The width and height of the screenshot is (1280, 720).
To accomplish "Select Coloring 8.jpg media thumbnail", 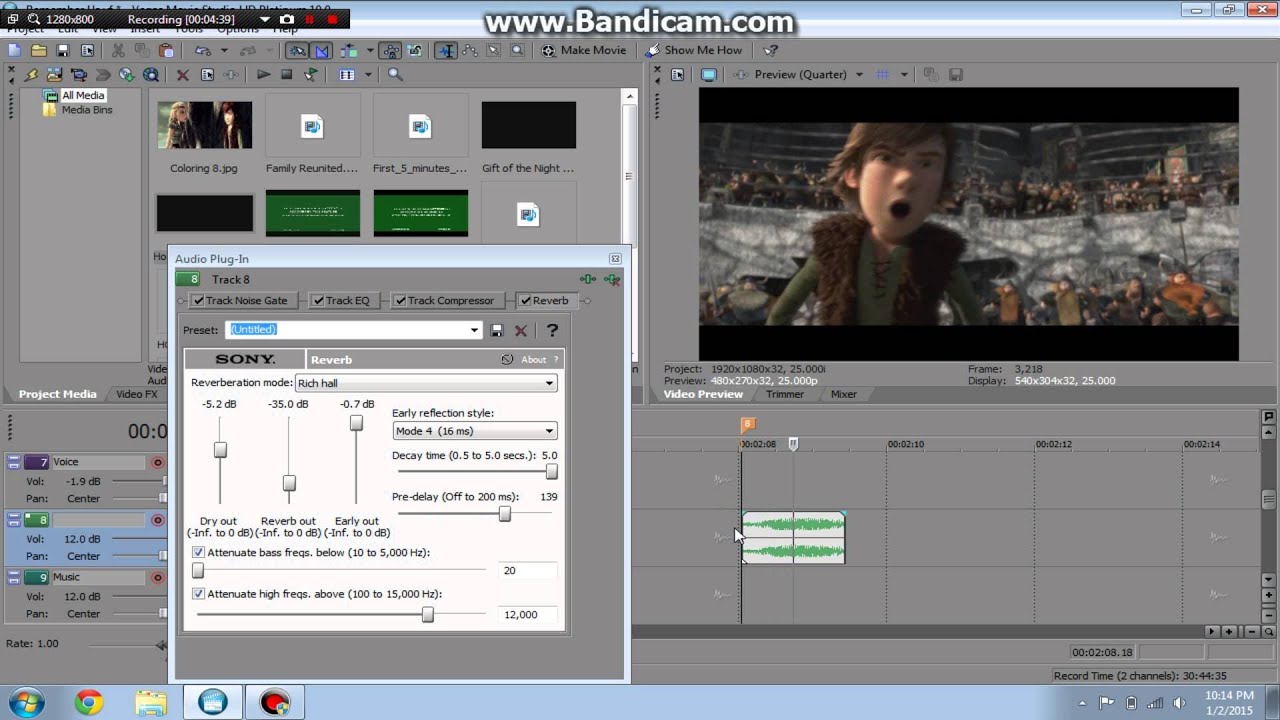I will point(204,125).
